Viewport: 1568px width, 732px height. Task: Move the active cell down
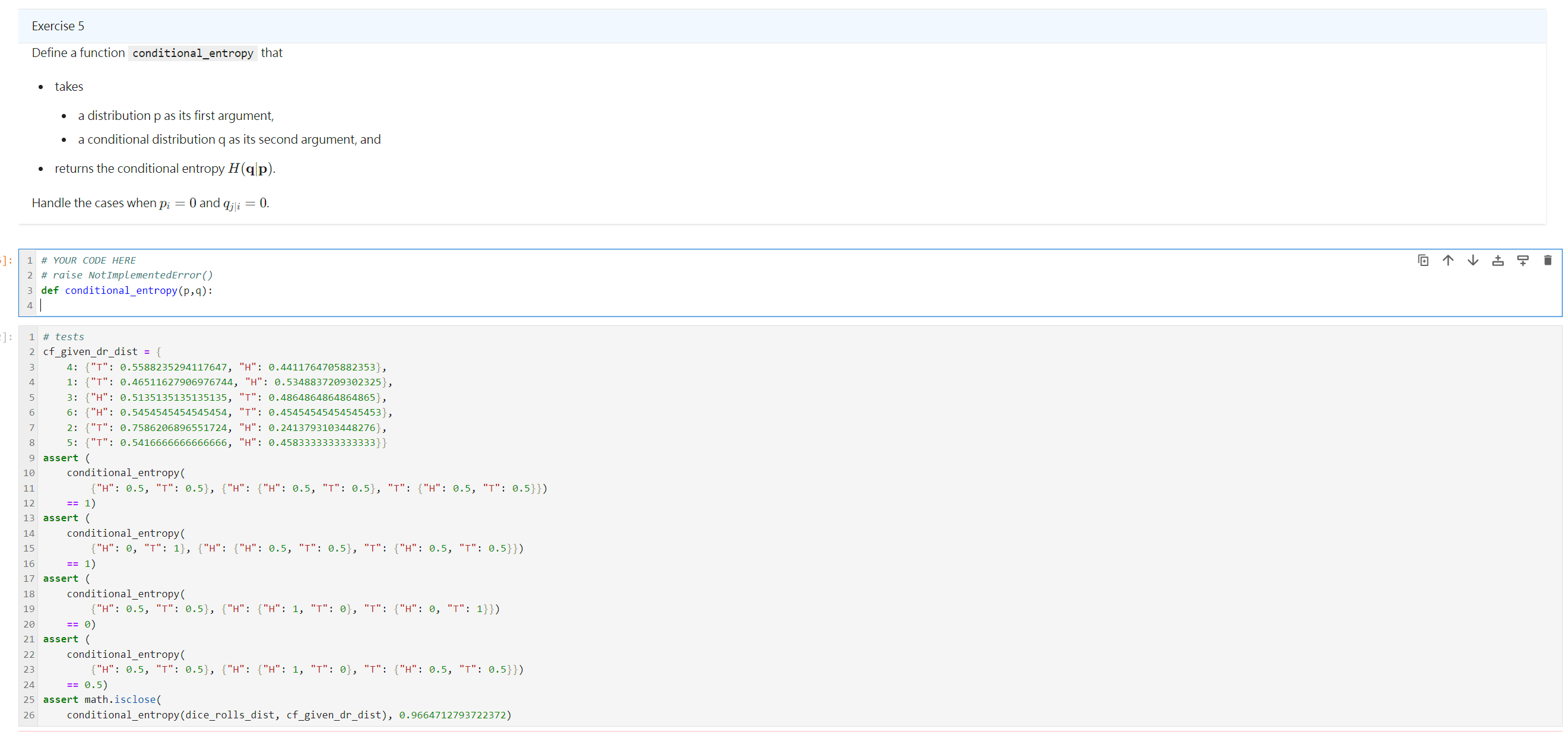pyautogui.click(x=1472, y=260)
